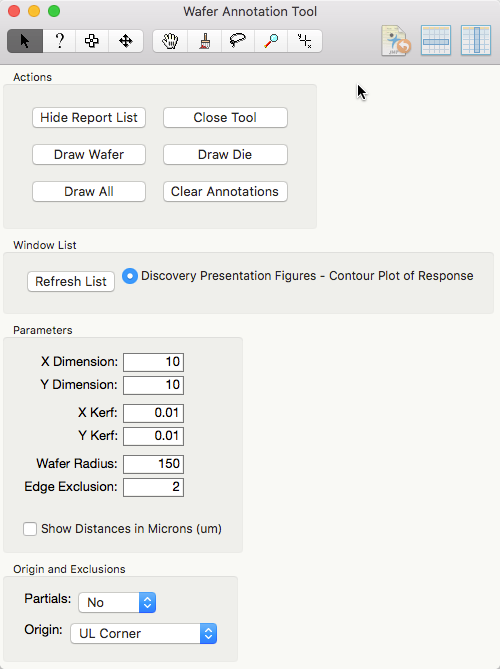Pick the four-arrow scroller tool

click(125, 41)
